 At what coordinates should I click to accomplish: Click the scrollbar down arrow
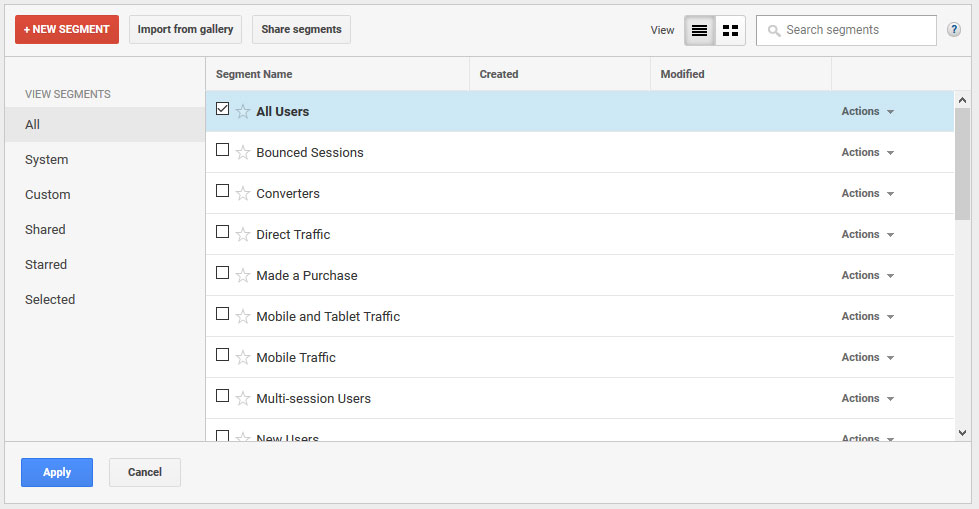coord(962,433)
